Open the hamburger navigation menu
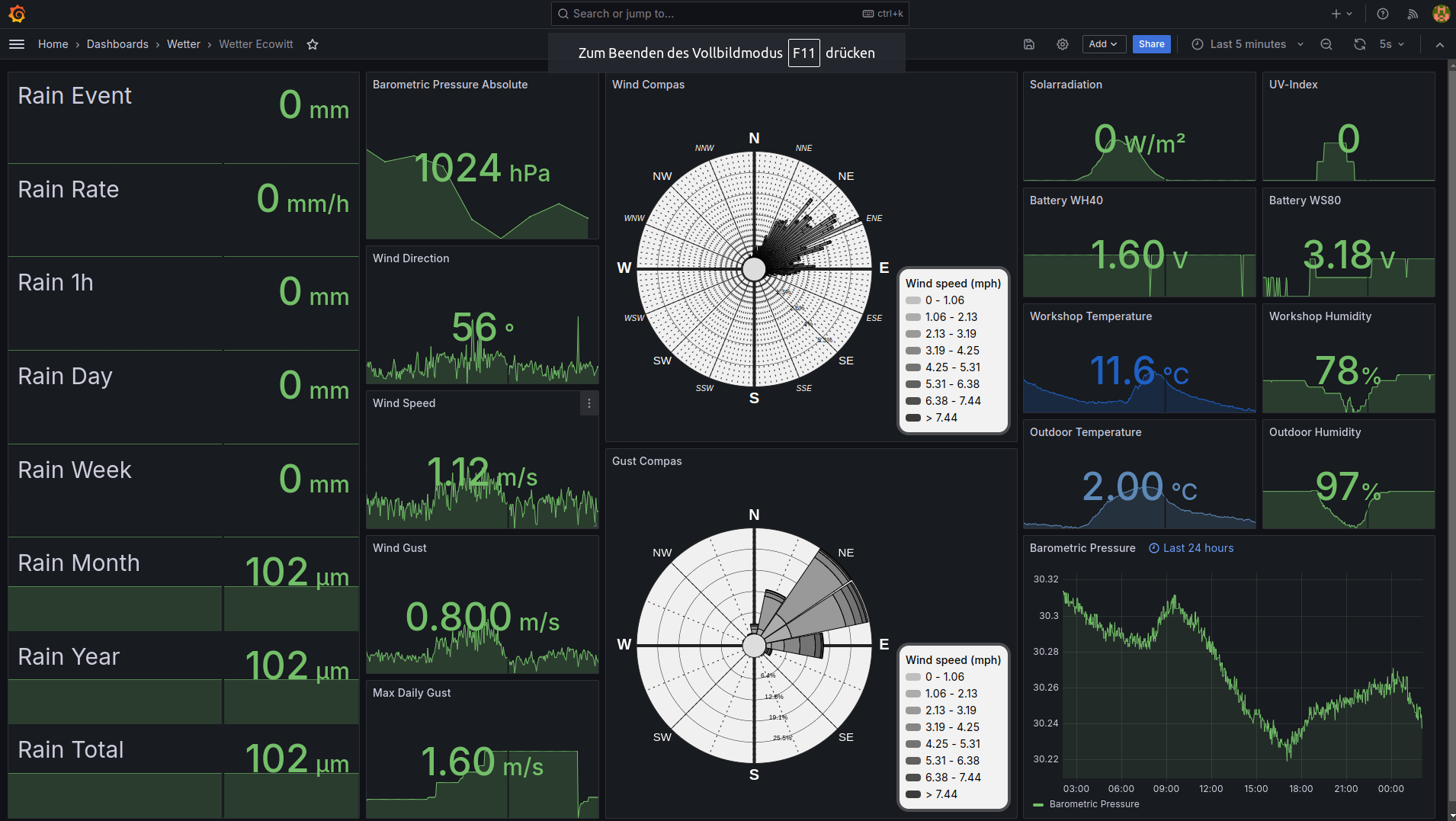Viewport: 1456px width, 821px height. pyautogui.click(x=17, y=44)
